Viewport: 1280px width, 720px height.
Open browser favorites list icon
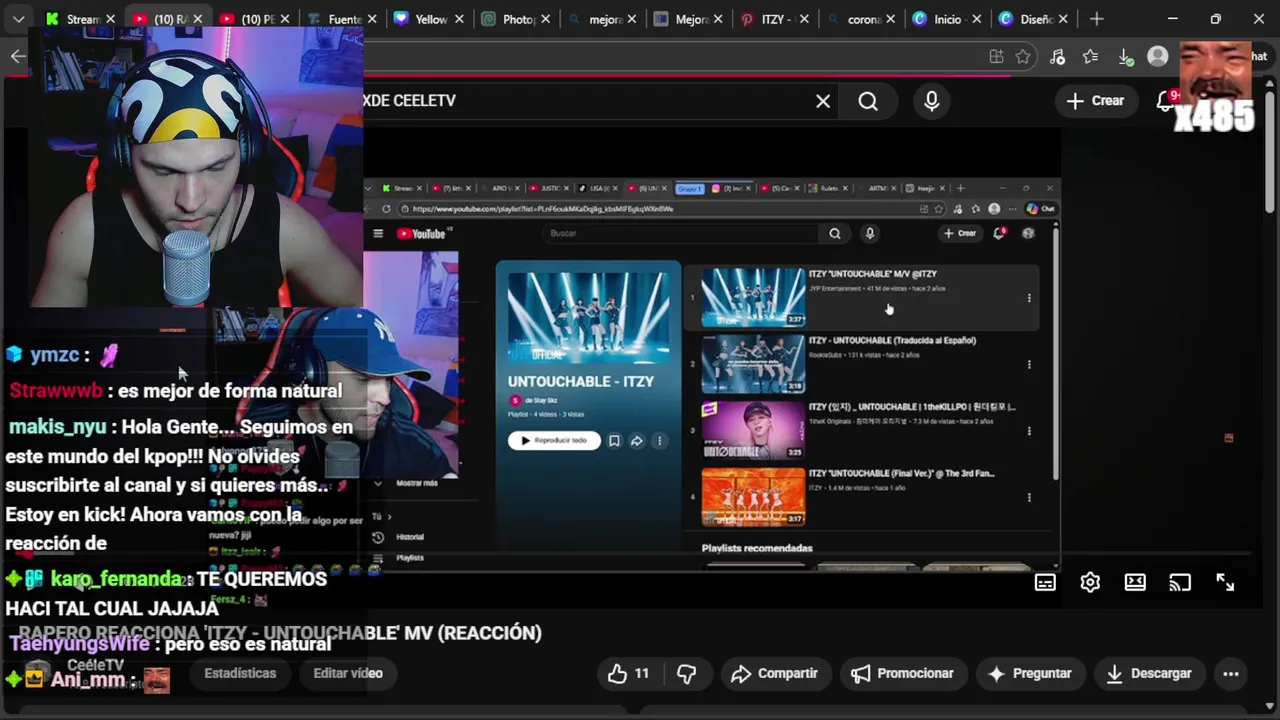tap(1090, 57)
